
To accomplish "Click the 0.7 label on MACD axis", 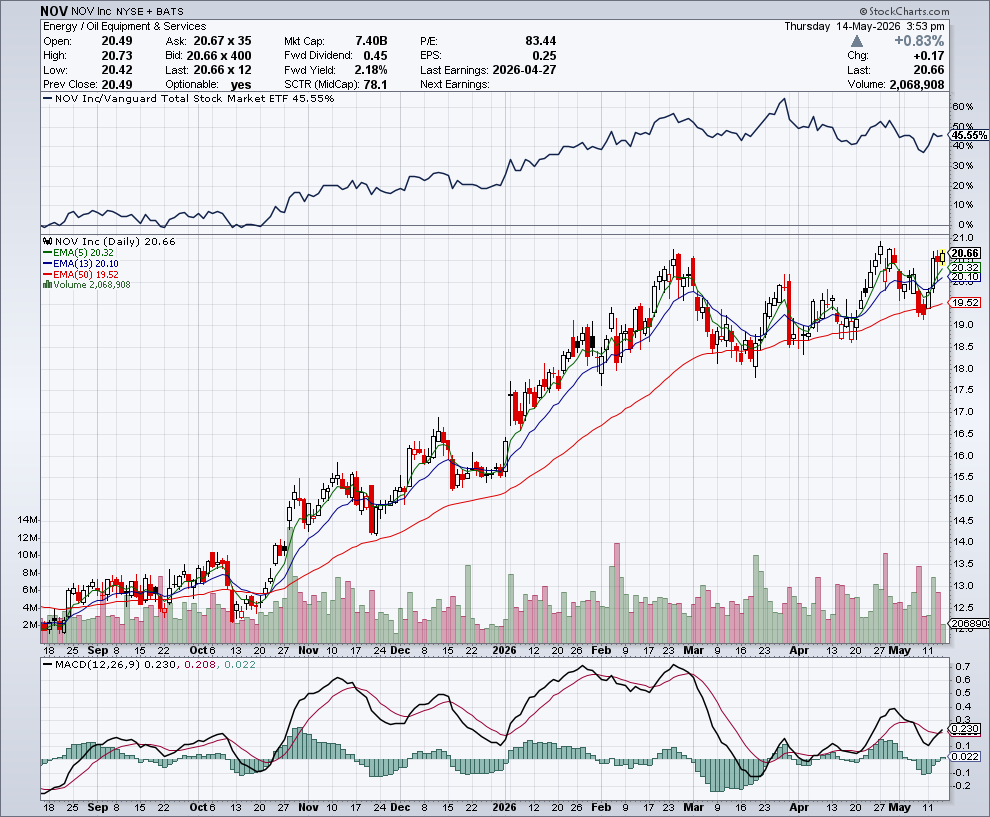I will coord(963,666).
